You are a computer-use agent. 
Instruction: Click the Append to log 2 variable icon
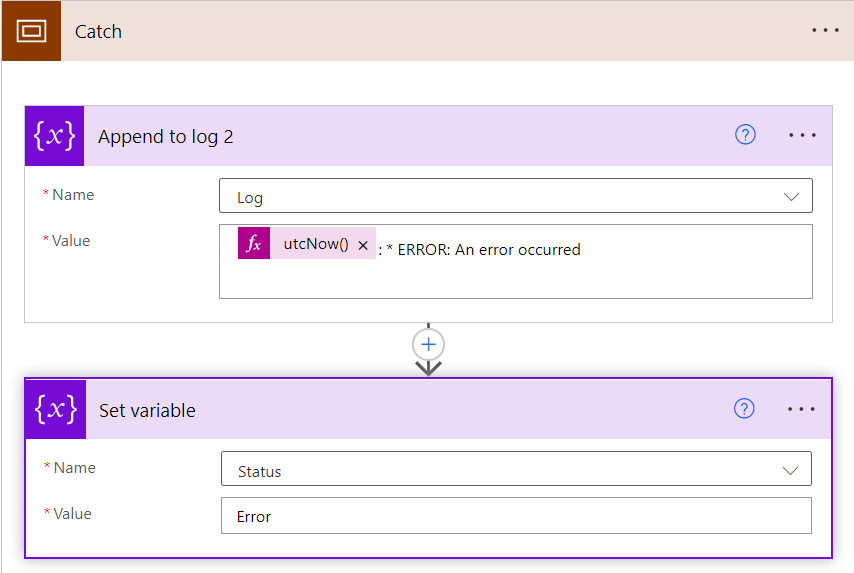[54, 136]
